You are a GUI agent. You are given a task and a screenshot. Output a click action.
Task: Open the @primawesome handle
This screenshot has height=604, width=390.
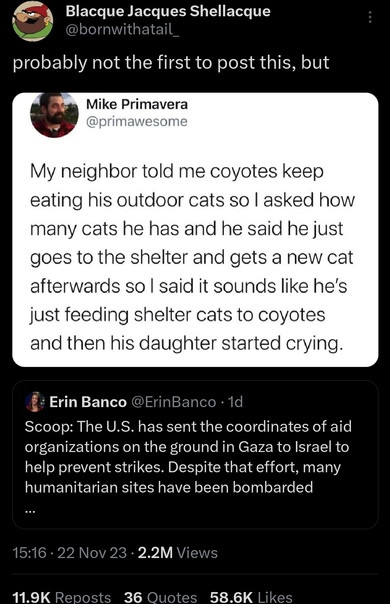pyautogui.click(x=137, y=121)
